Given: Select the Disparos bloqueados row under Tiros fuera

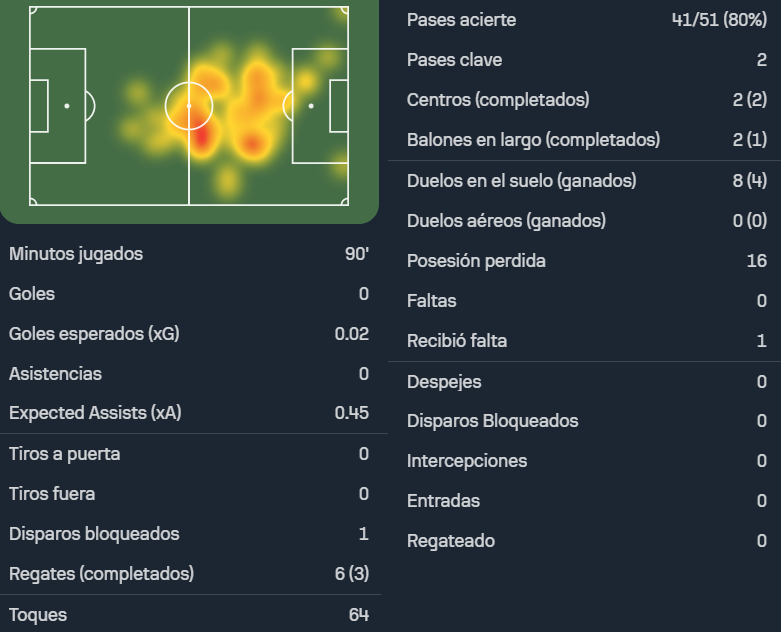Looking at the screenshot, I should (189, 534).
